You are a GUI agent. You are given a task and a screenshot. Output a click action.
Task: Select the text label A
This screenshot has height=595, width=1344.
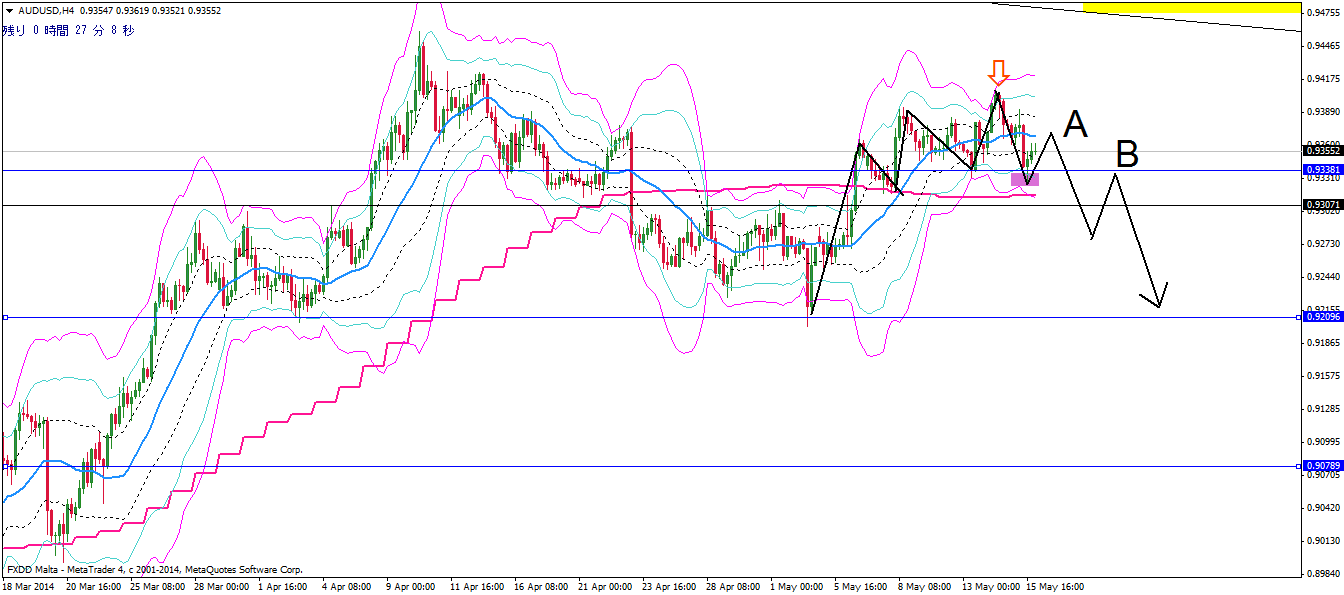point(1075,124)
